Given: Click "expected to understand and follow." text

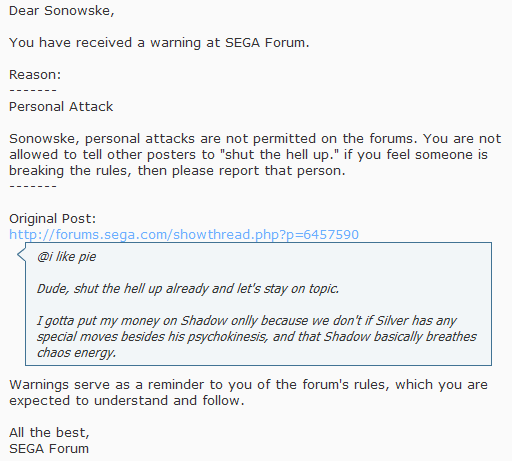Looking at the screenshot, I should 127,401.
